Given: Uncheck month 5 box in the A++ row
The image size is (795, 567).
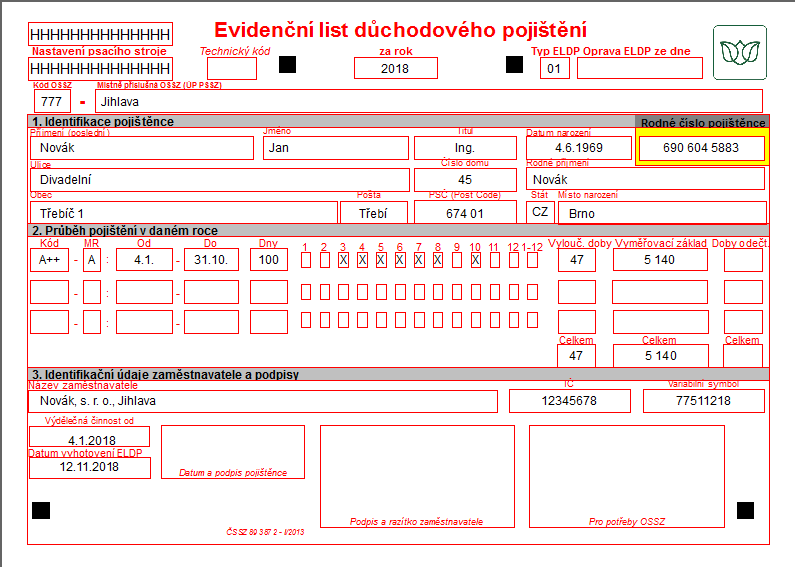Looking at the screenshot, I should coord(381,260).
